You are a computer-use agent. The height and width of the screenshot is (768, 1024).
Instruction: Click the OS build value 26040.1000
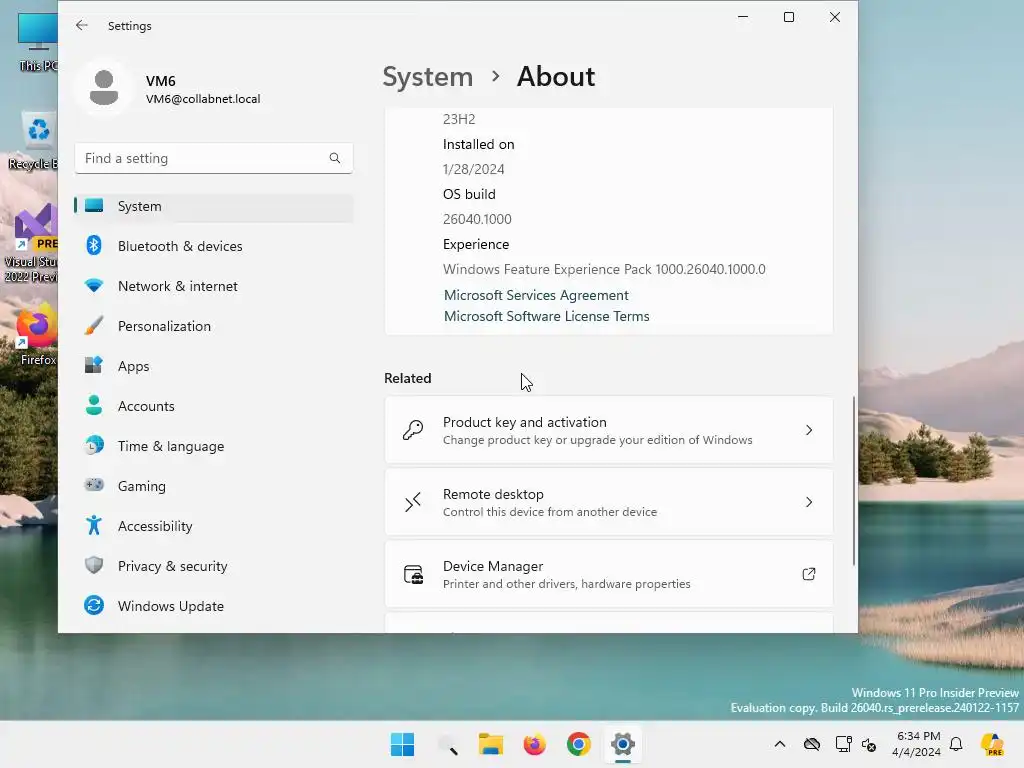click(477, 219)
